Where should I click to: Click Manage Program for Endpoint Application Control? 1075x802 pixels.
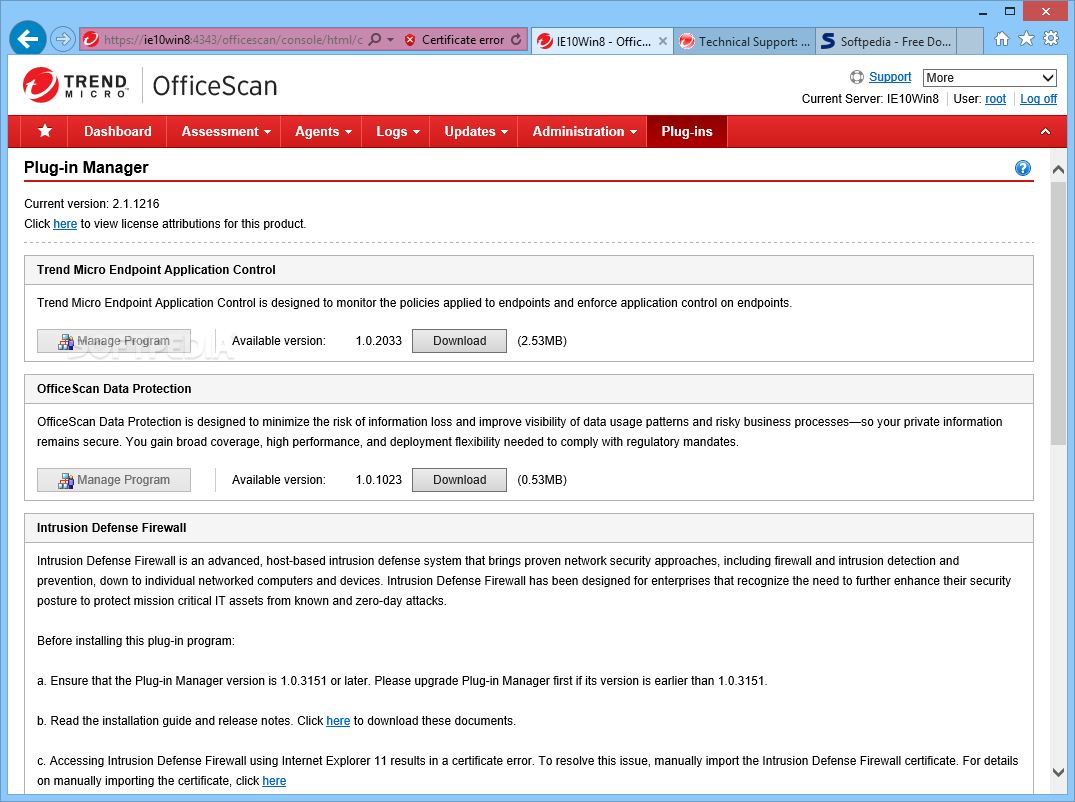click(x=114, y=341)
